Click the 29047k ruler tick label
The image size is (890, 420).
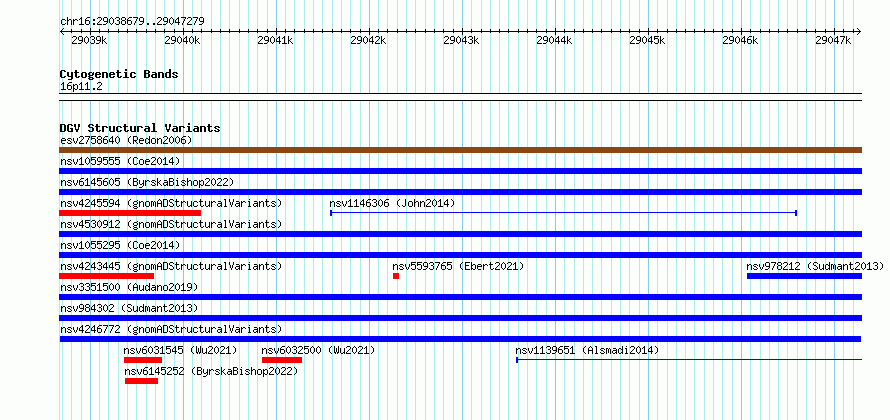click(x=833, y=40)
